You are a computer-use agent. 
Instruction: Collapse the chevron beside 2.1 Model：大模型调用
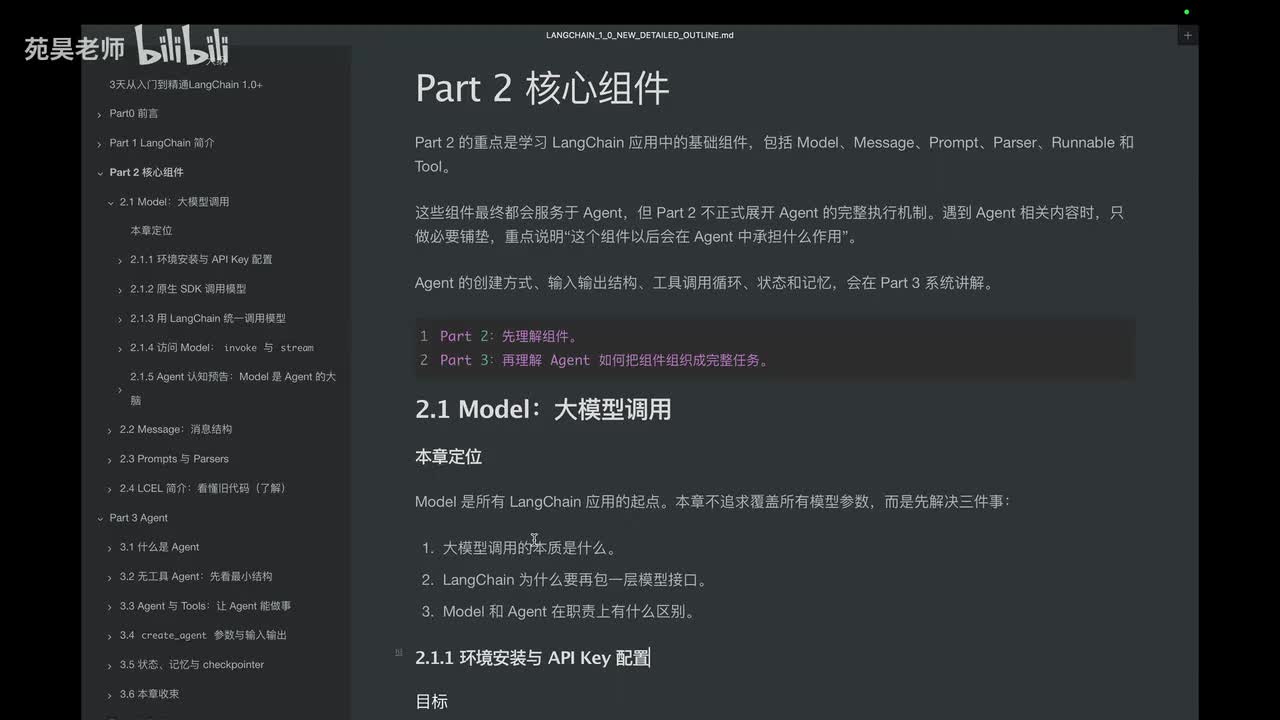tap(110, 203)
